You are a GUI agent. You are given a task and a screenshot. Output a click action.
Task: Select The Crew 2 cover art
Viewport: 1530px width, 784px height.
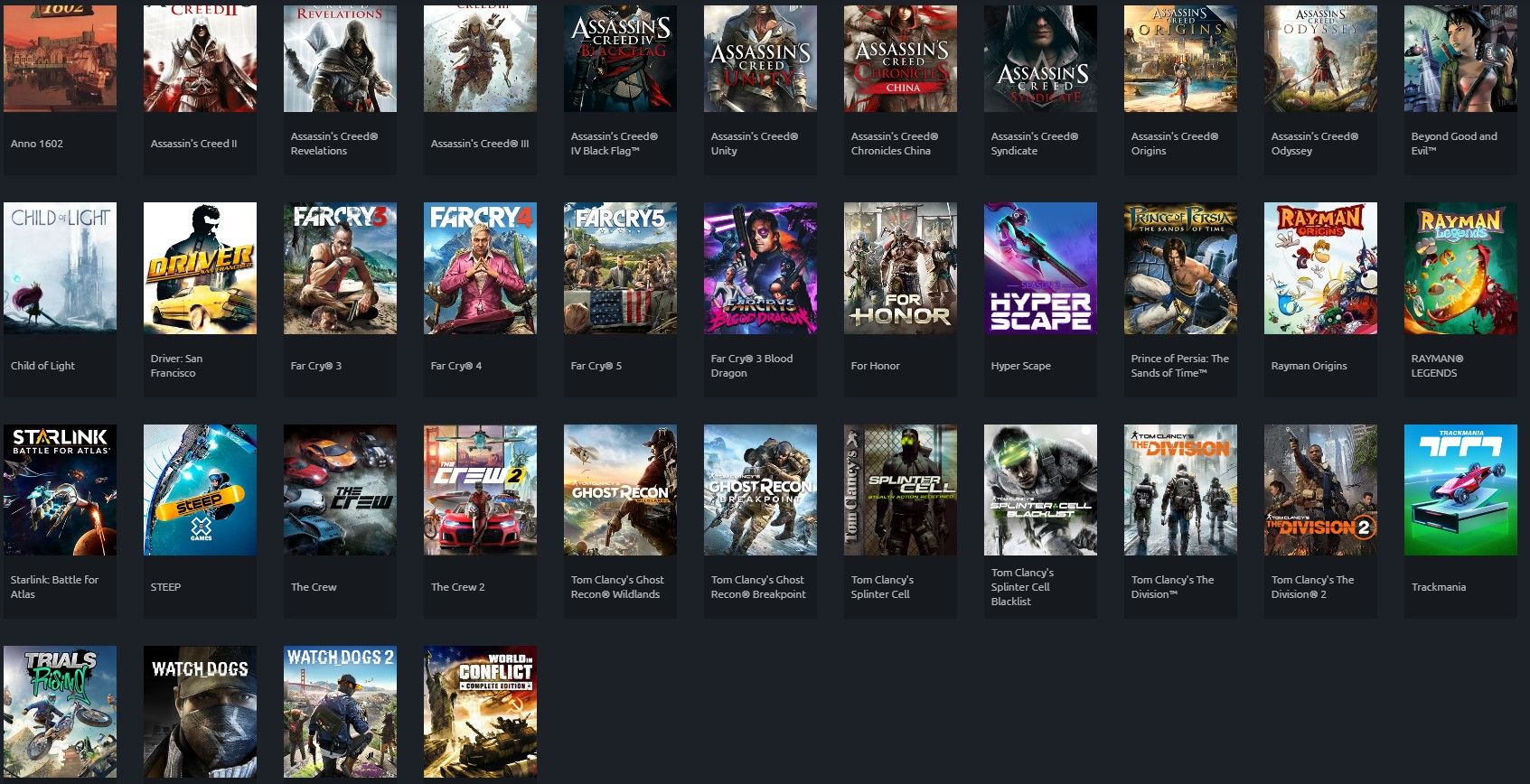(x=480, y=490)
